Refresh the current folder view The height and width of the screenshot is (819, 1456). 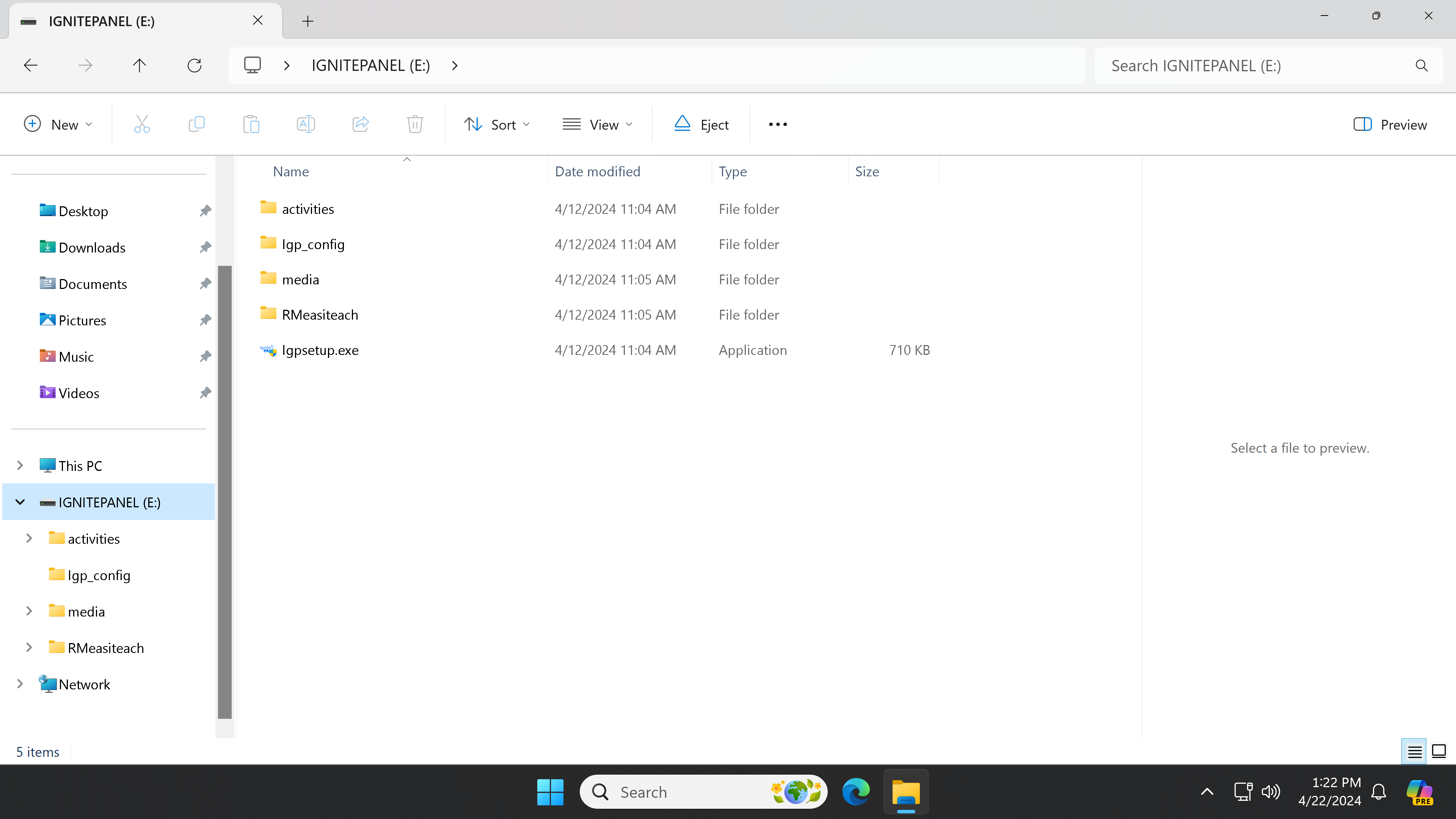[195, 66]
